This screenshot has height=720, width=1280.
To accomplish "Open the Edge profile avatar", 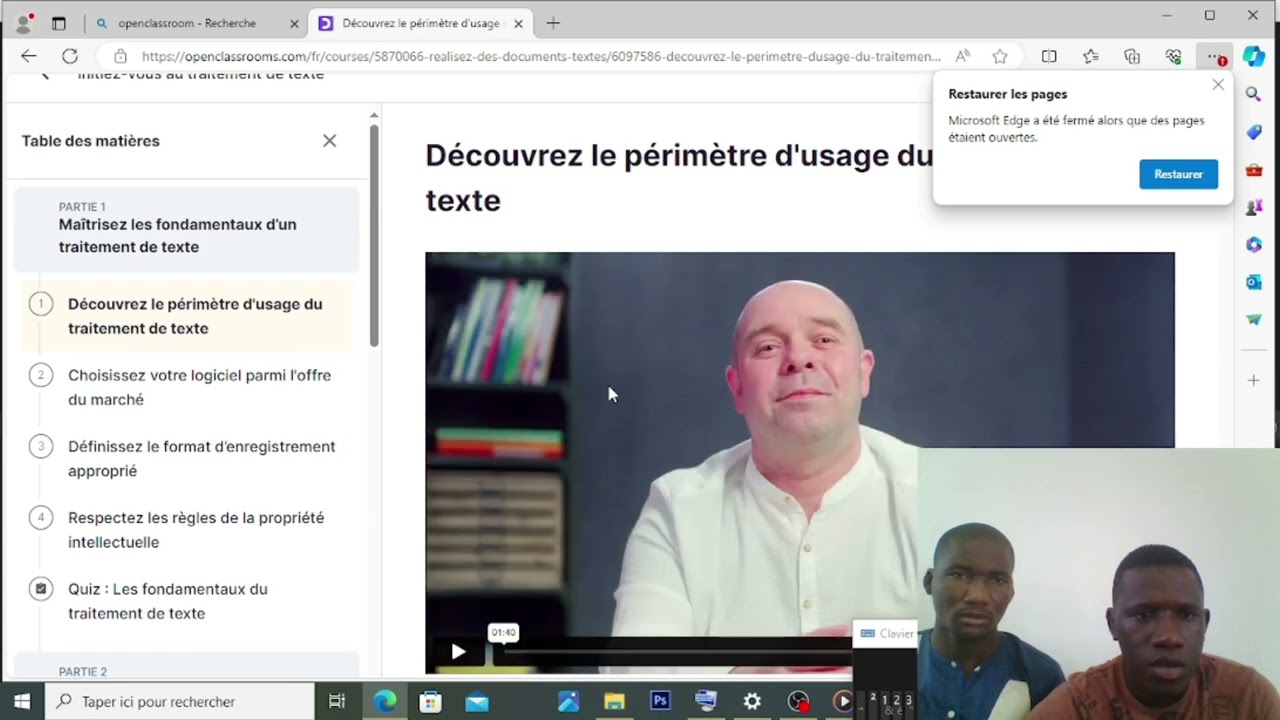I will [24, 23].
